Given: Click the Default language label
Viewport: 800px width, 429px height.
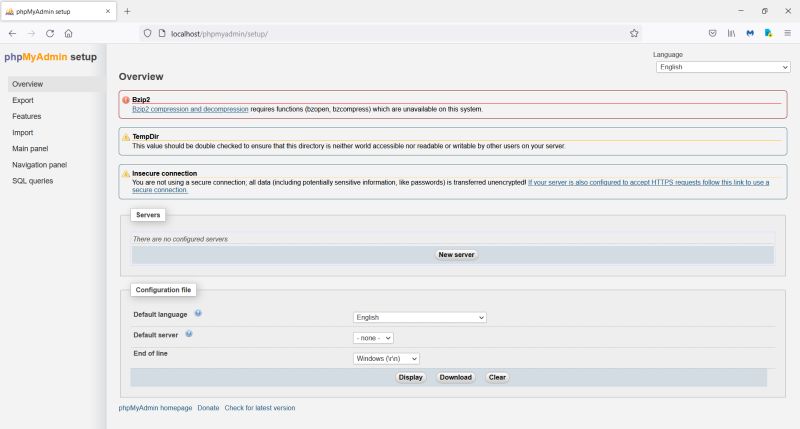Looking at the screenshot, I should point(160,315).
